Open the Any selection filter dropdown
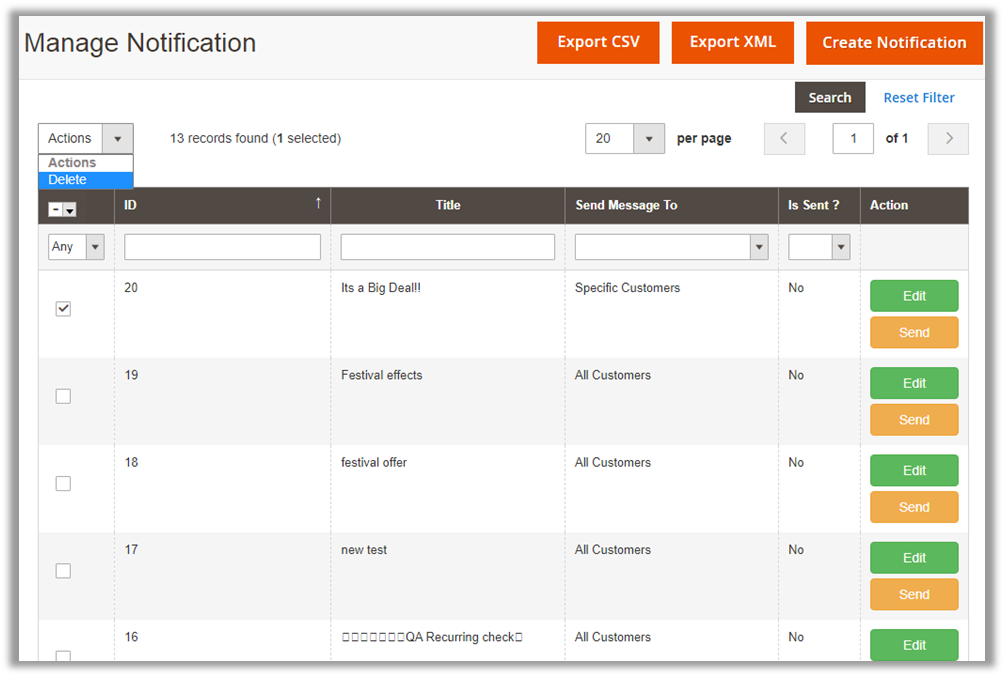1005x677 pixels. [x=76, y=247]
